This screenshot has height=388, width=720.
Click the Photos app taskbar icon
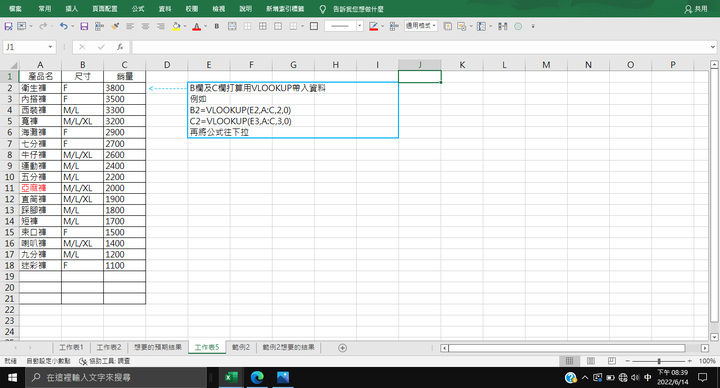[x=283, y=377]
